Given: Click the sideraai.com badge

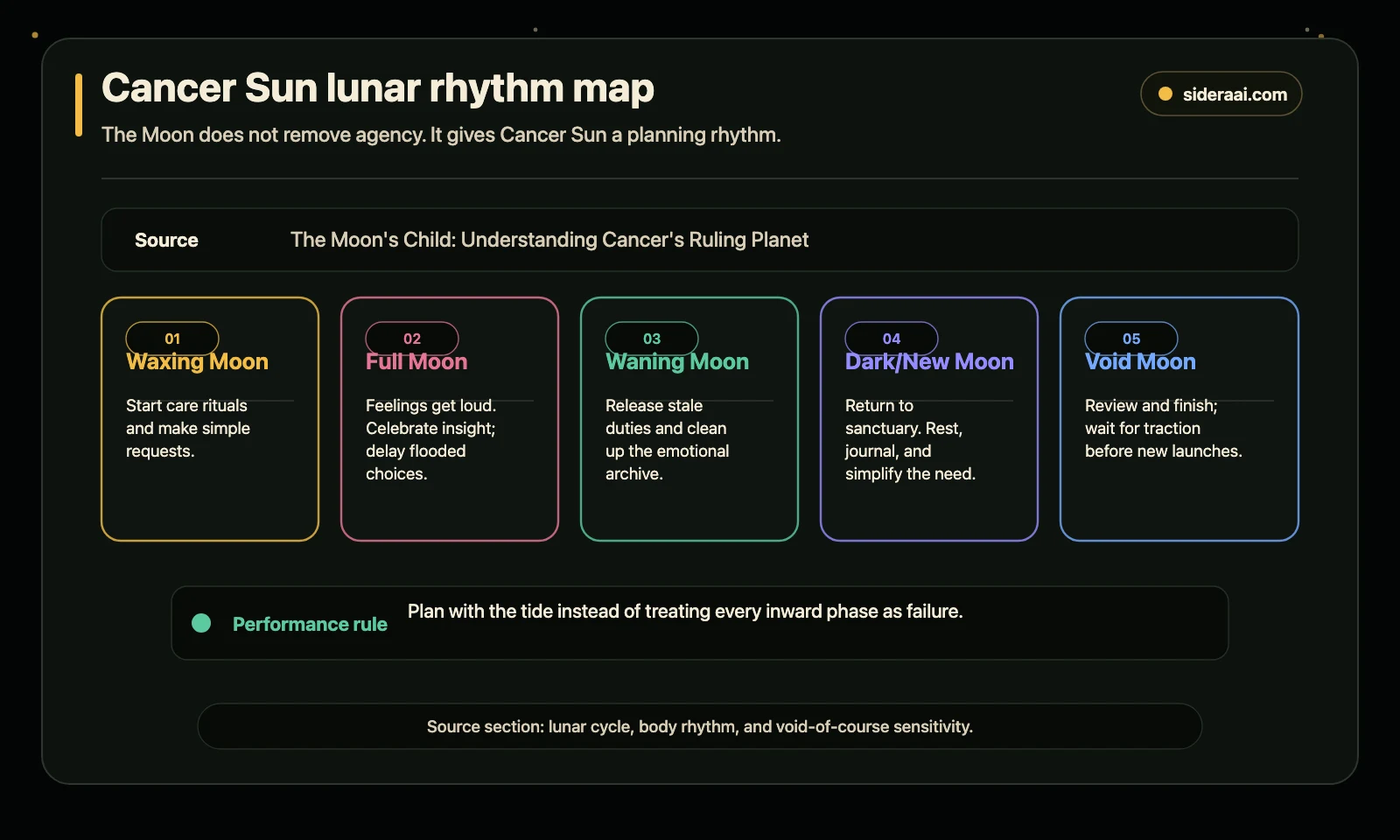Looking at the screenshot, I should tap(1221, 94).
